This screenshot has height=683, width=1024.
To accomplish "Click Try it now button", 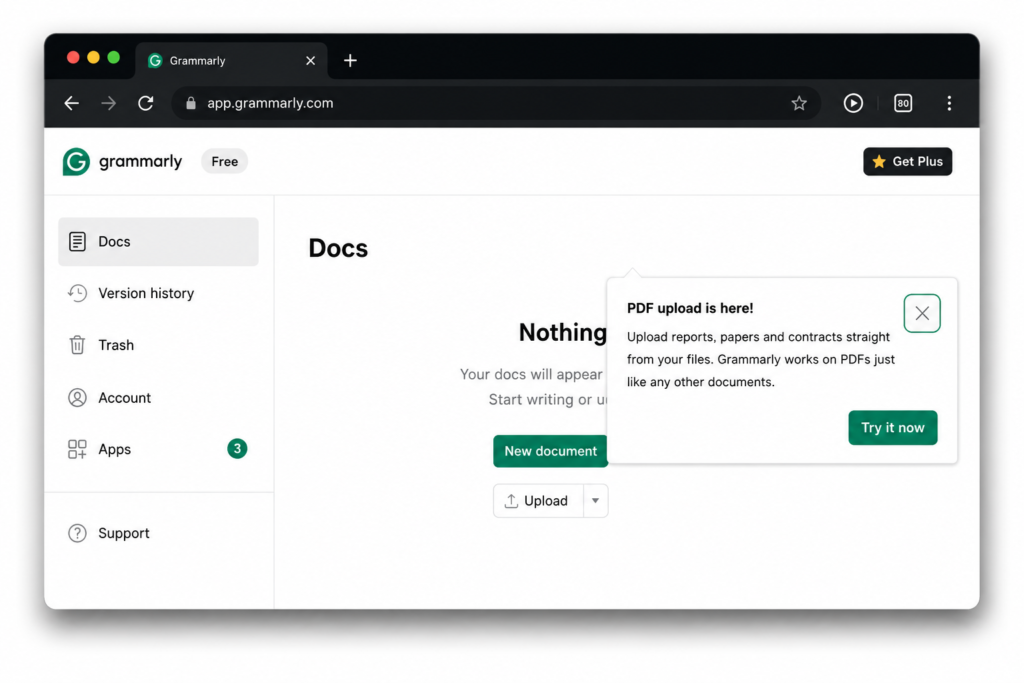I will point(892,428).
